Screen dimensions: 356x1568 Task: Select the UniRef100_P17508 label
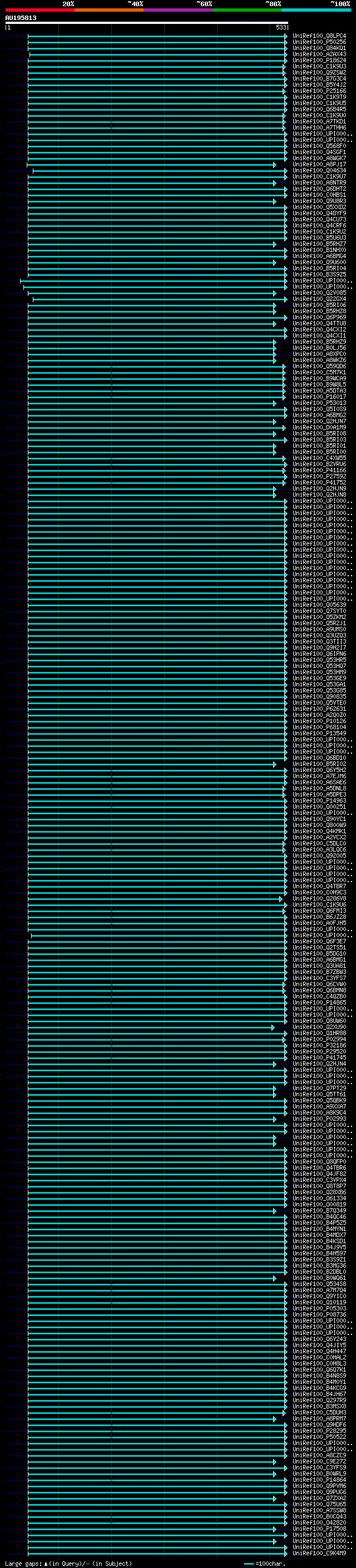click(319, 1529)
